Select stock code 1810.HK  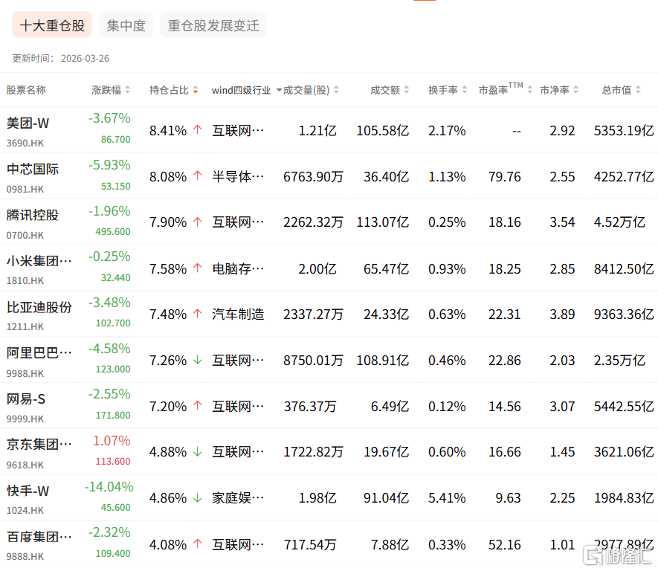pos(25,280)
